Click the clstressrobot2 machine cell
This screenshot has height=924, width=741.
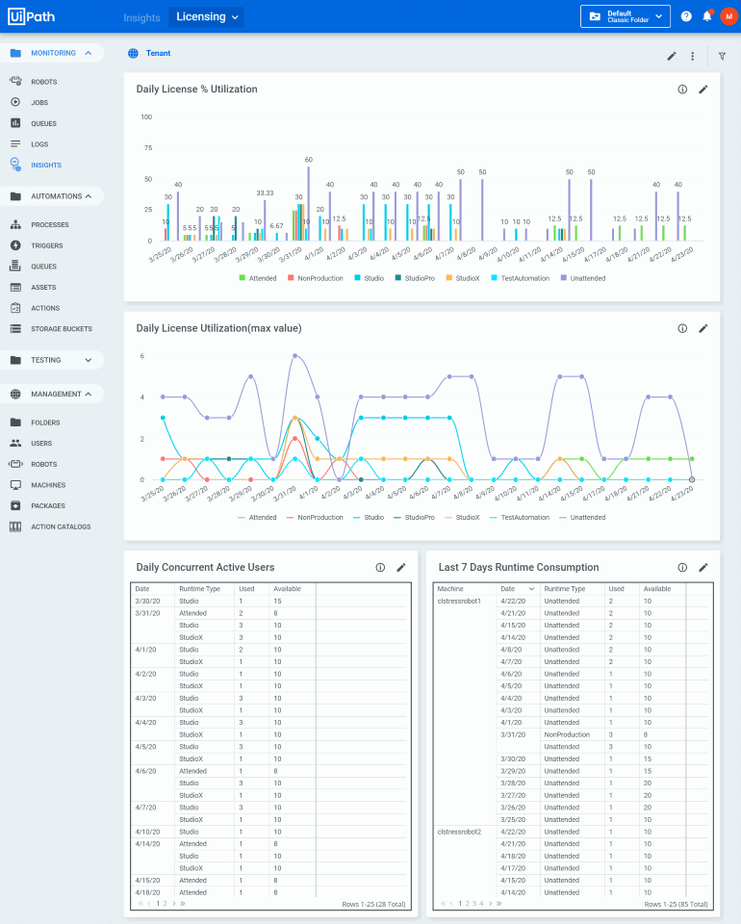click(x=460, y=832)
